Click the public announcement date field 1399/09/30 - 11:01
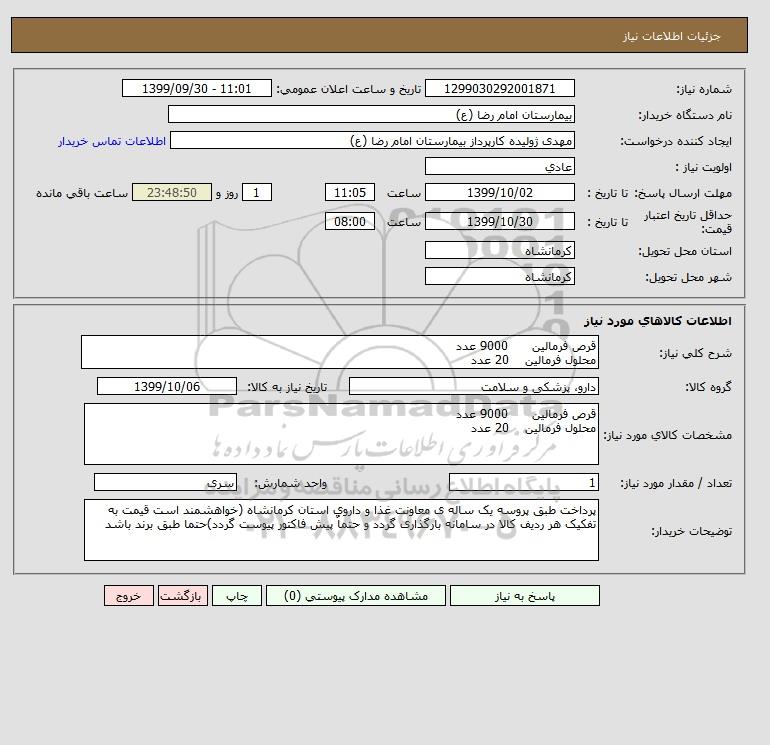770x745 pixels. tap(196, 88)
